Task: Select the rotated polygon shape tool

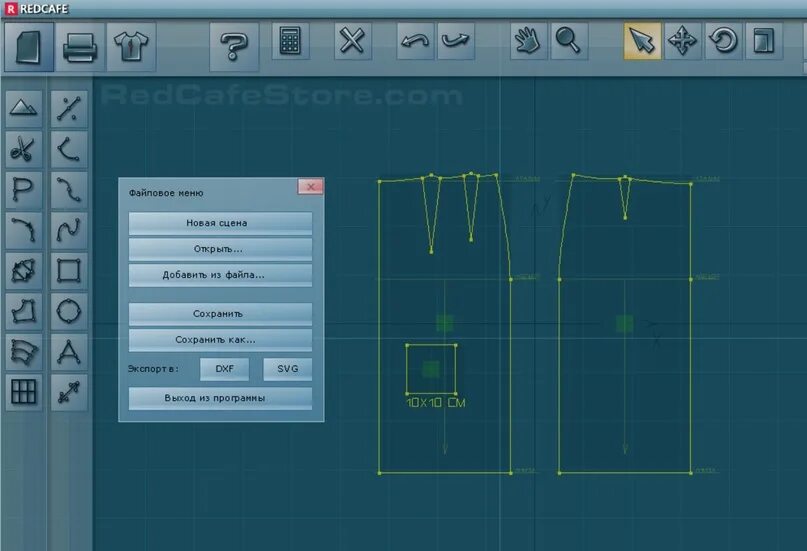Action: (24, 271)
